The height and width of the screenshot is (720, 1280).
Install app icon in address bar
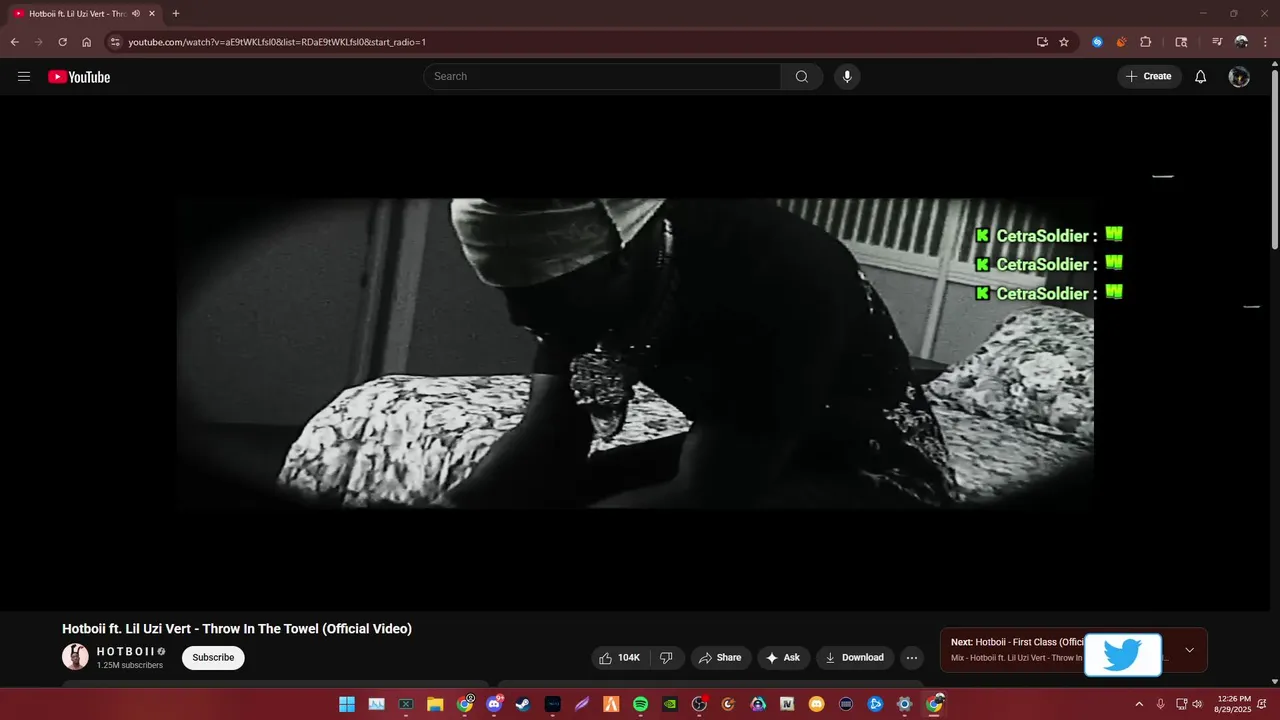(1042, 42)
